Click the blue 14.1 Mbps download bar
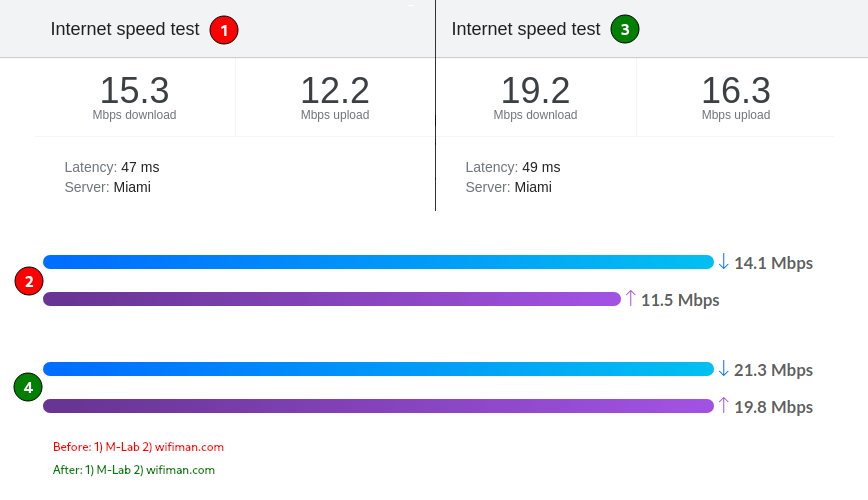The height and width of the screenshot is (500, 868). click(x=379, y=262)
